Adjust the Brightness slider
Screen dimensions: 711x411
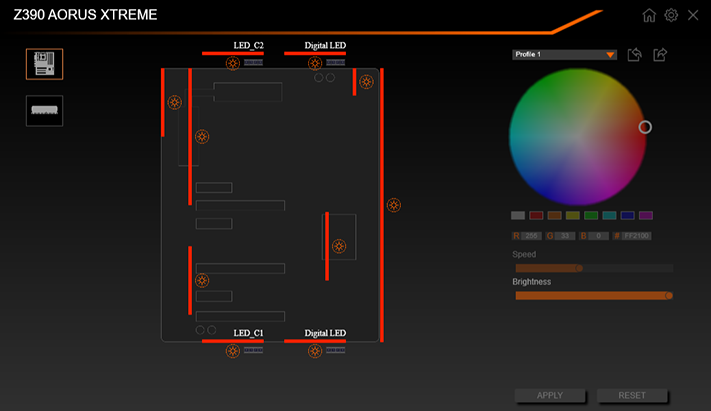[x=594, y=296]
